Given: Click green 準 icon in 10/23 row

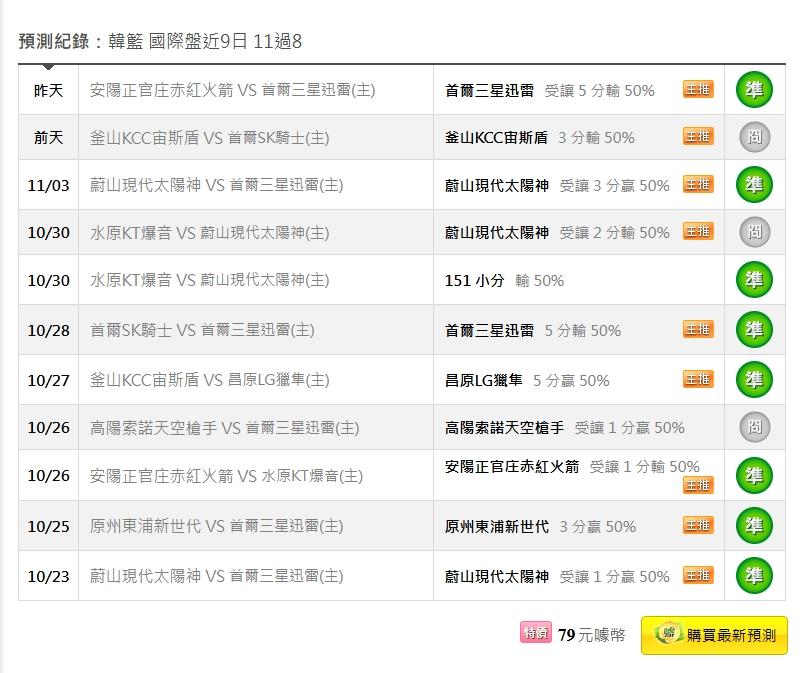Looking at the screenshot, I should [x=754, y=575].
